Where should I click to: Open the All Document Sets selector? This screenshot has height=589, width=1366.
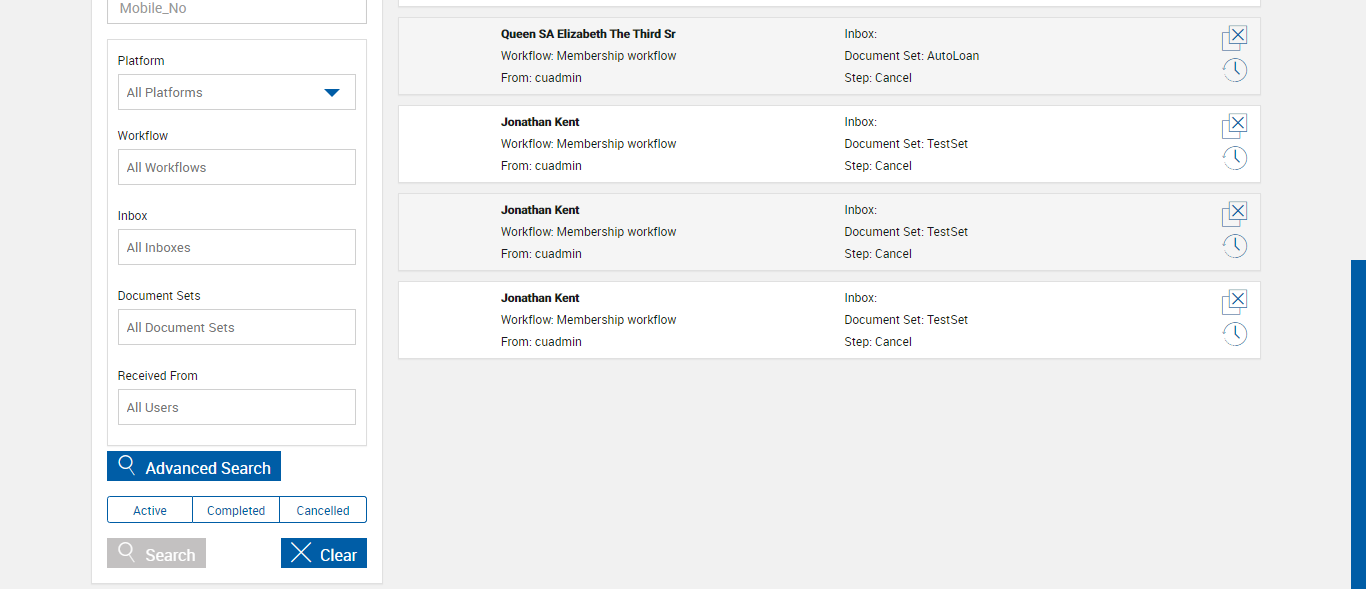click(236, 327)
